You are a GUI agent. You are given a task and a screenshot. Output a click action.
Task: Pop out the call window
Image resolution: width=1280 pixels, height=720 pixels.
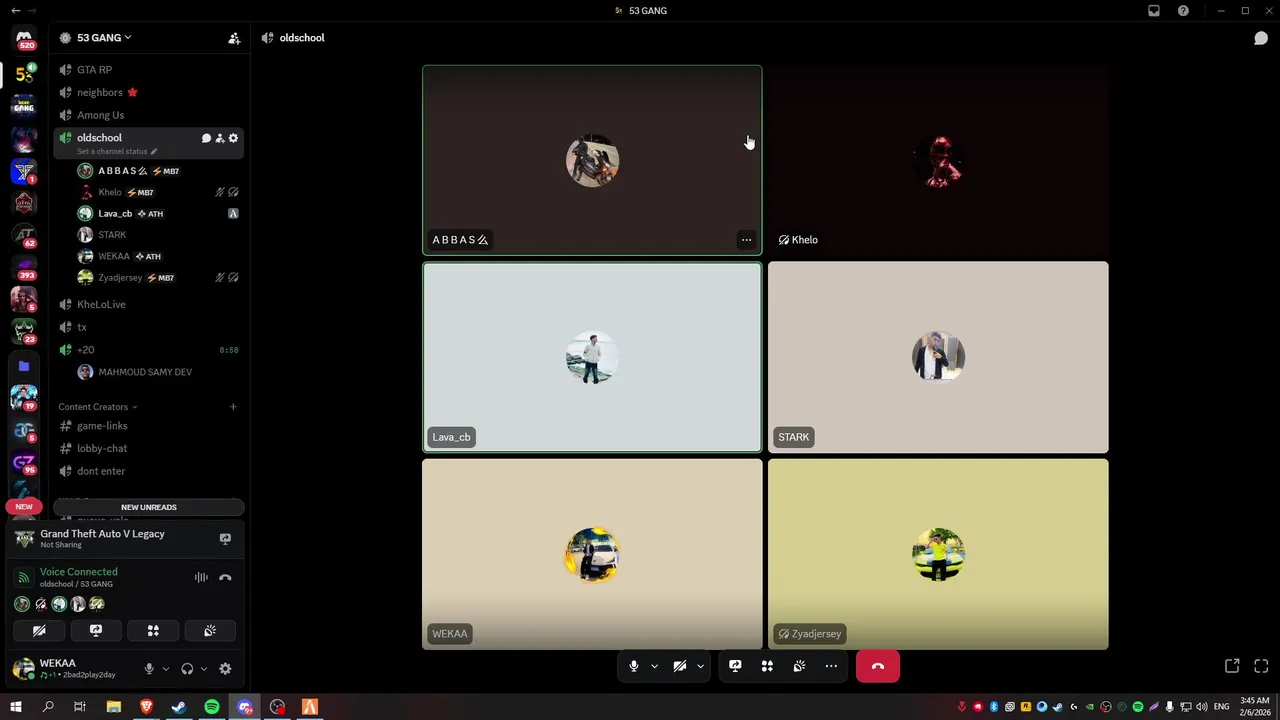click(1232, 666)
